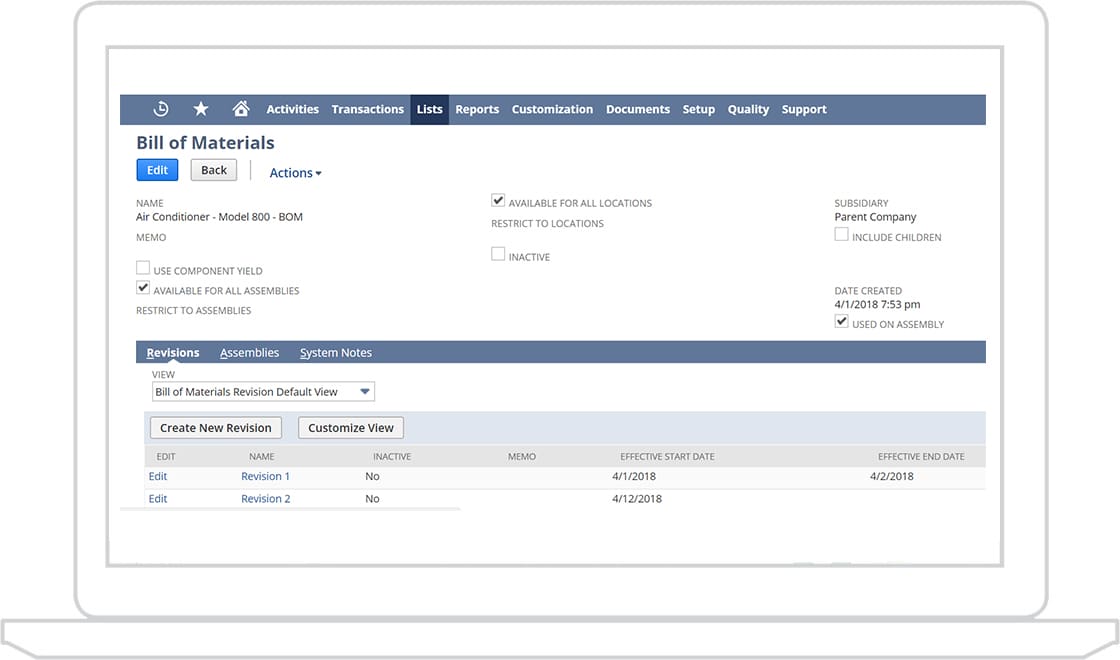The height and width of the screenshot is (660, 1120).
Task: Click the Inactive column header
Action: 391,456
